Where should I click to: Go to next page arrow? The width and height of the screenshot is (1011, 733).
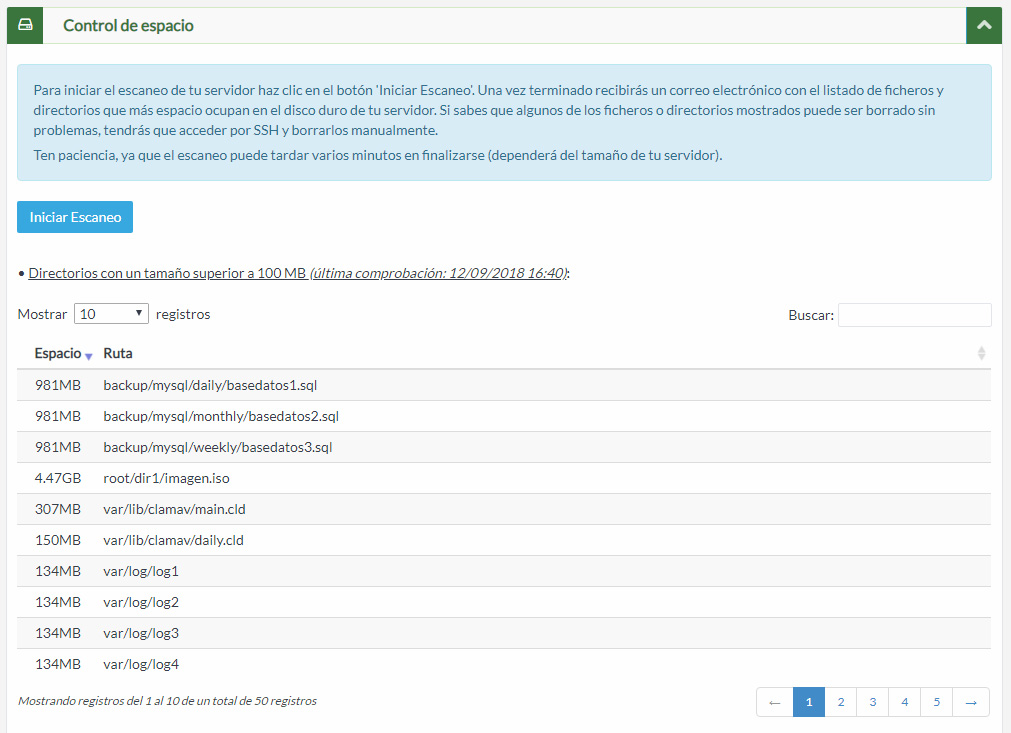coord(971,702)
